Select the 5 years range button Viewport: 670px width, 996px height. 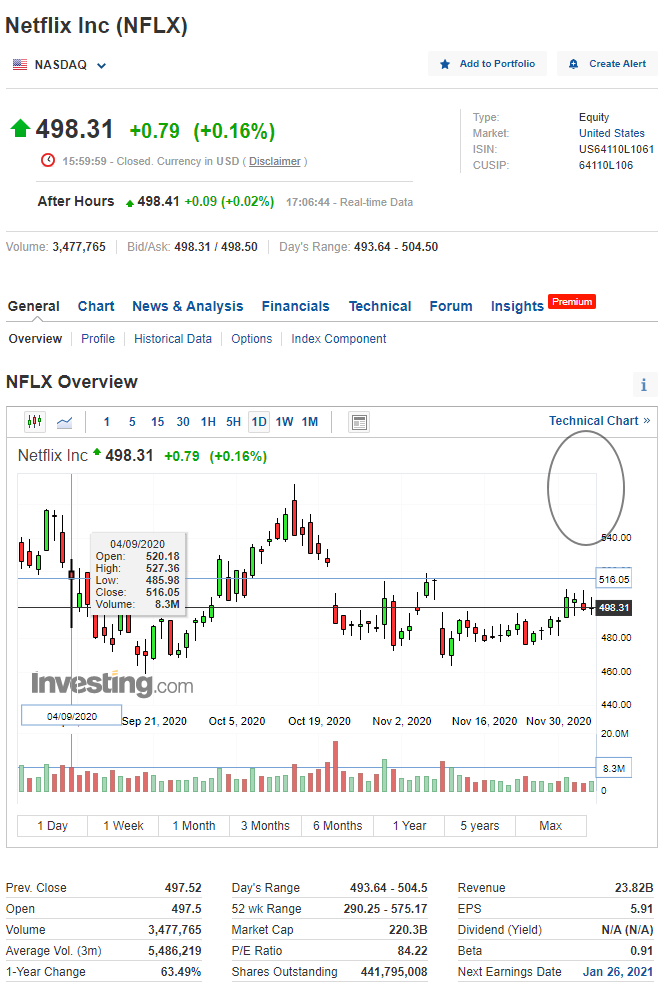[x=480, y=826]
